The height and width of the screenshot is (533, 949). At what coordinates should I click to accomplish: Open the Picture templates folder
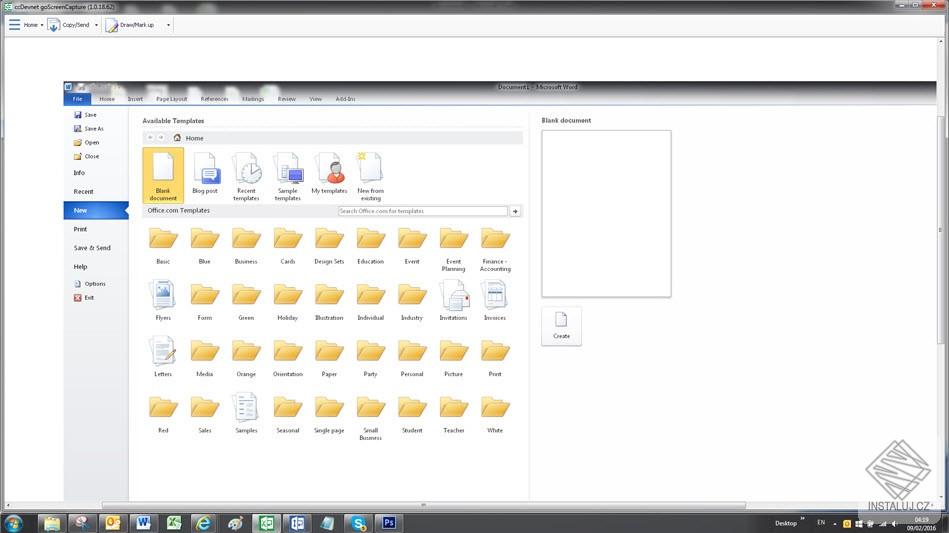(x=453, y=358)
